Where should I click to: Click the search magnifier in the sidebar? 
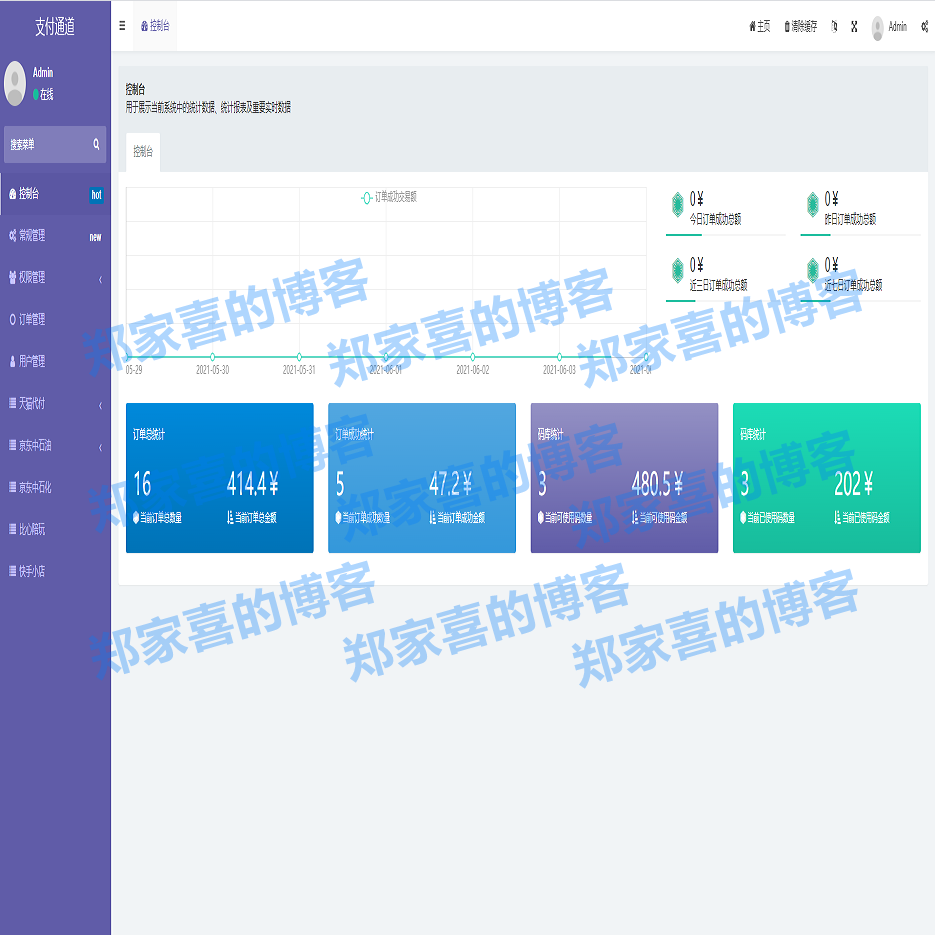pyautogui.click(x=96, y=145)
